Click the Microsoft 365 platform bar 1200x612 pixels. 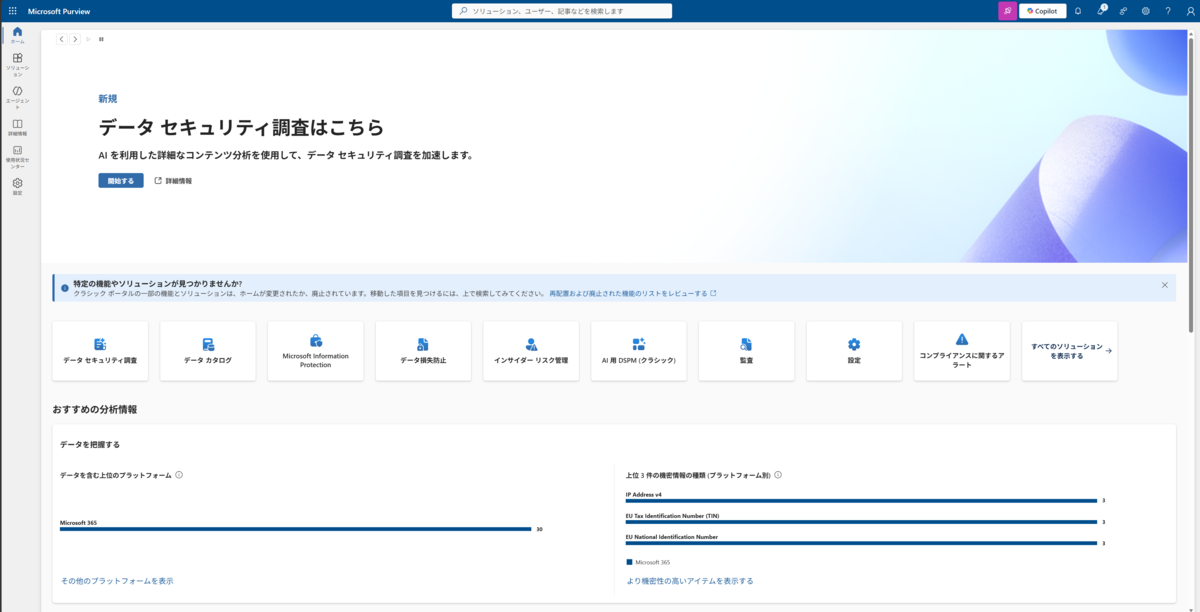point(295,529)
